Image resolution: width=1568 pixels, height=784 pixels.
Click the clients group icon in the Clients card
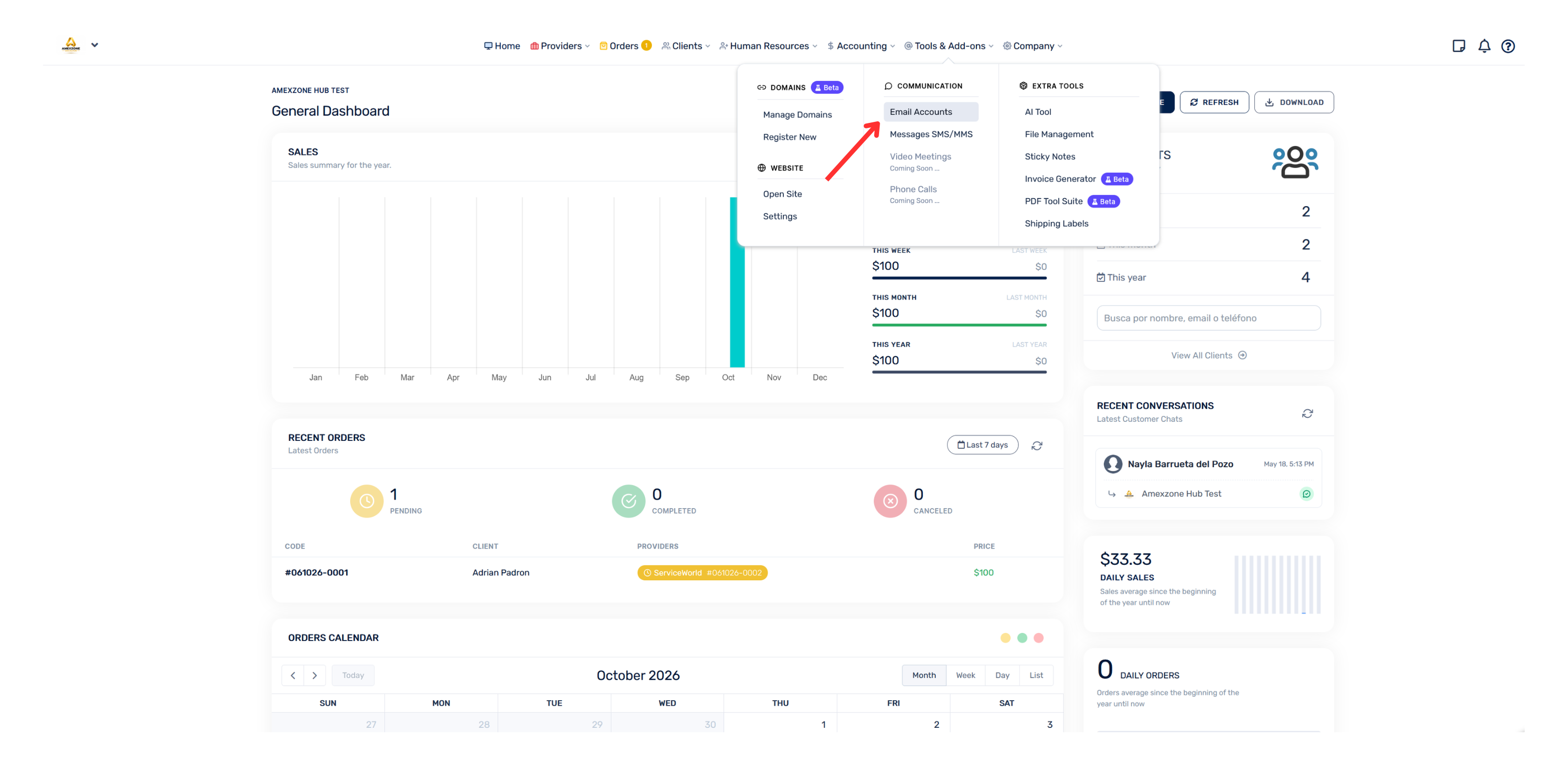pos(1295,162)
